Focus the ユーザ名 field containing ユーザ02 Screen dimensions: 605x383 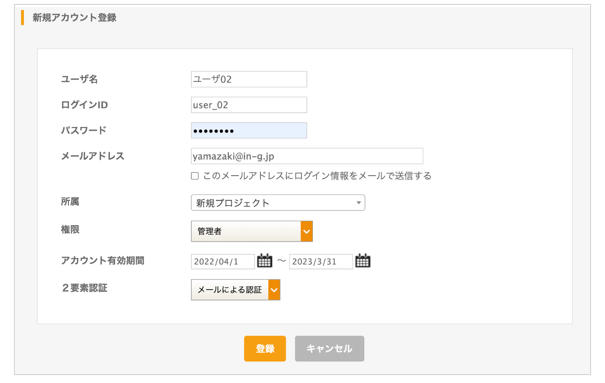(249, 79)
